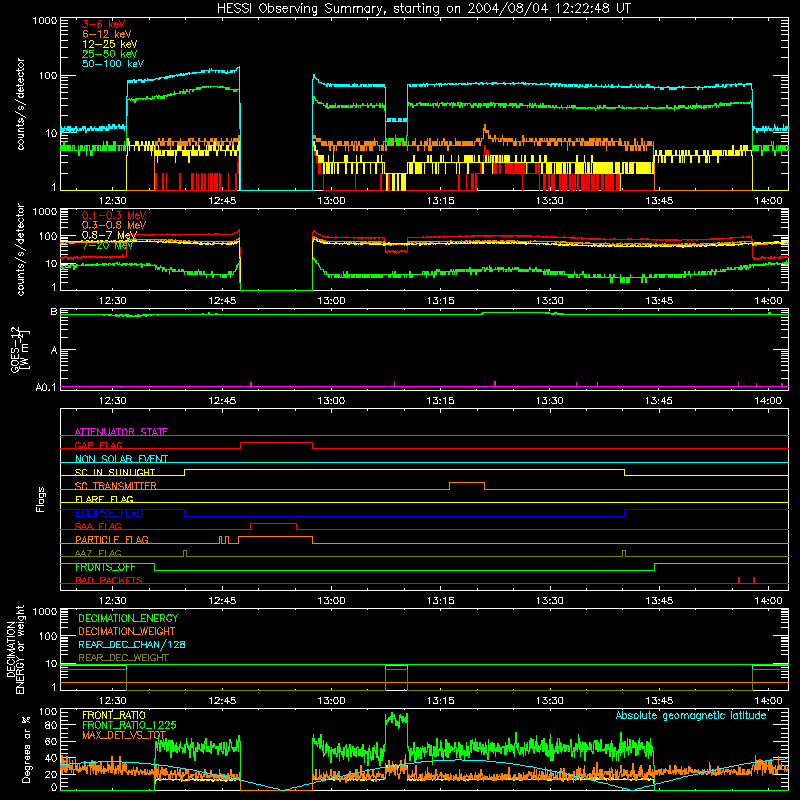
Task: Select the DECIMATION_ENERGY legend entry
Action: [x=128, y=618]
